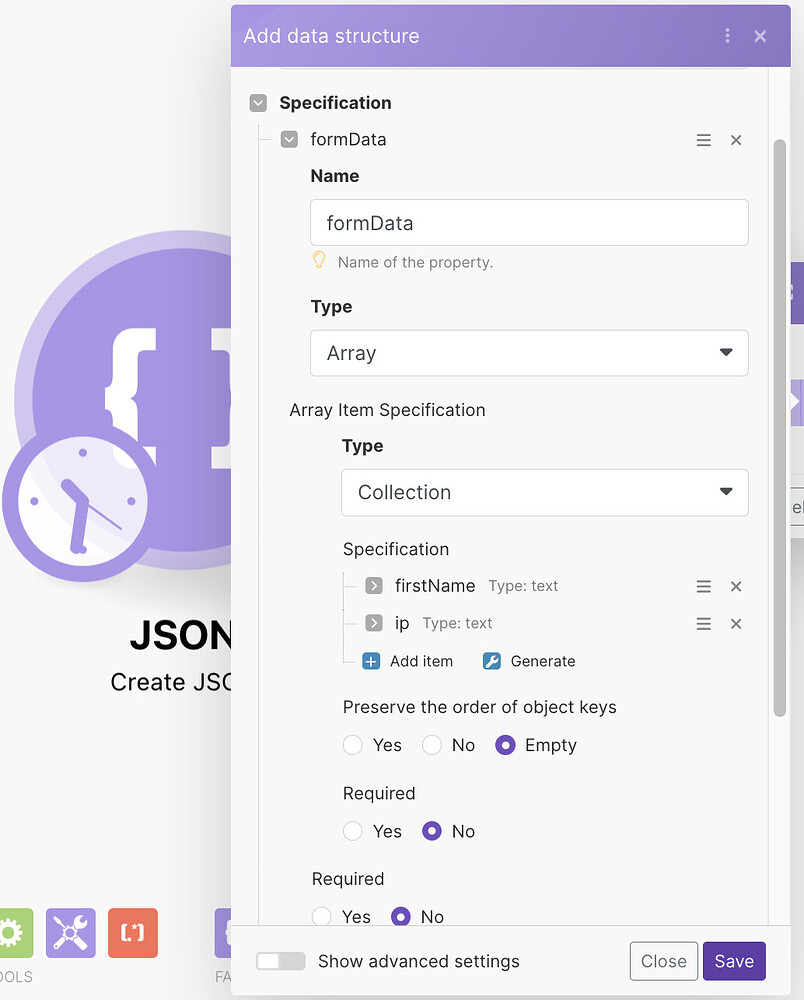Select No for Preserve order of object keys
The height and width of the screenshot is (1000, 804).
(x=432, y=745)
